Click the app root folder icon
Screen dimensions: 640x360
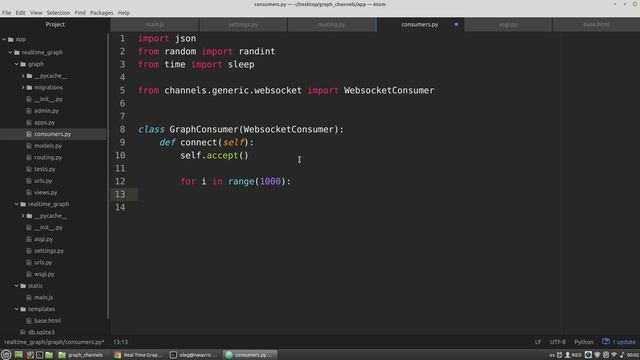(x=11, y=40)
